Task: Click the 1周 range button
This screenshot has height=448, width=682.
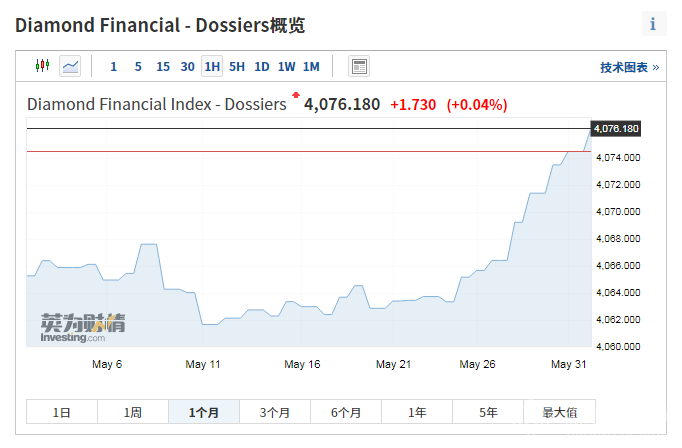Action: pos(133,412)
